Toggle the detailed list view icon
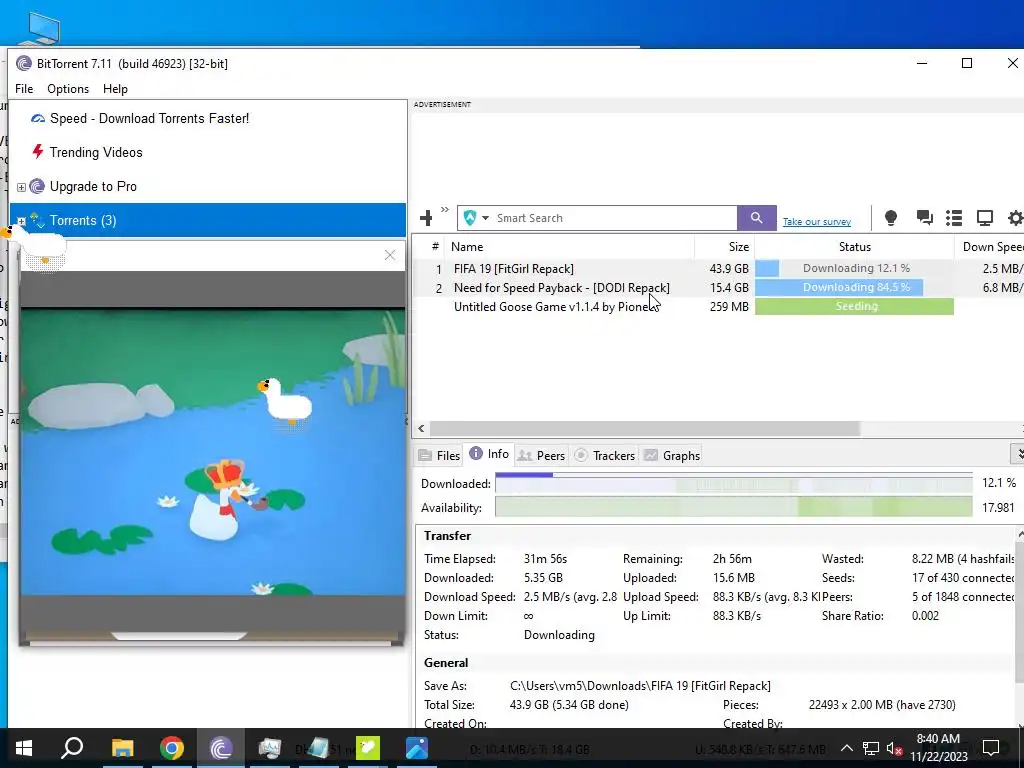Viewport: 1024px width, 768px height. coord(954,217)
